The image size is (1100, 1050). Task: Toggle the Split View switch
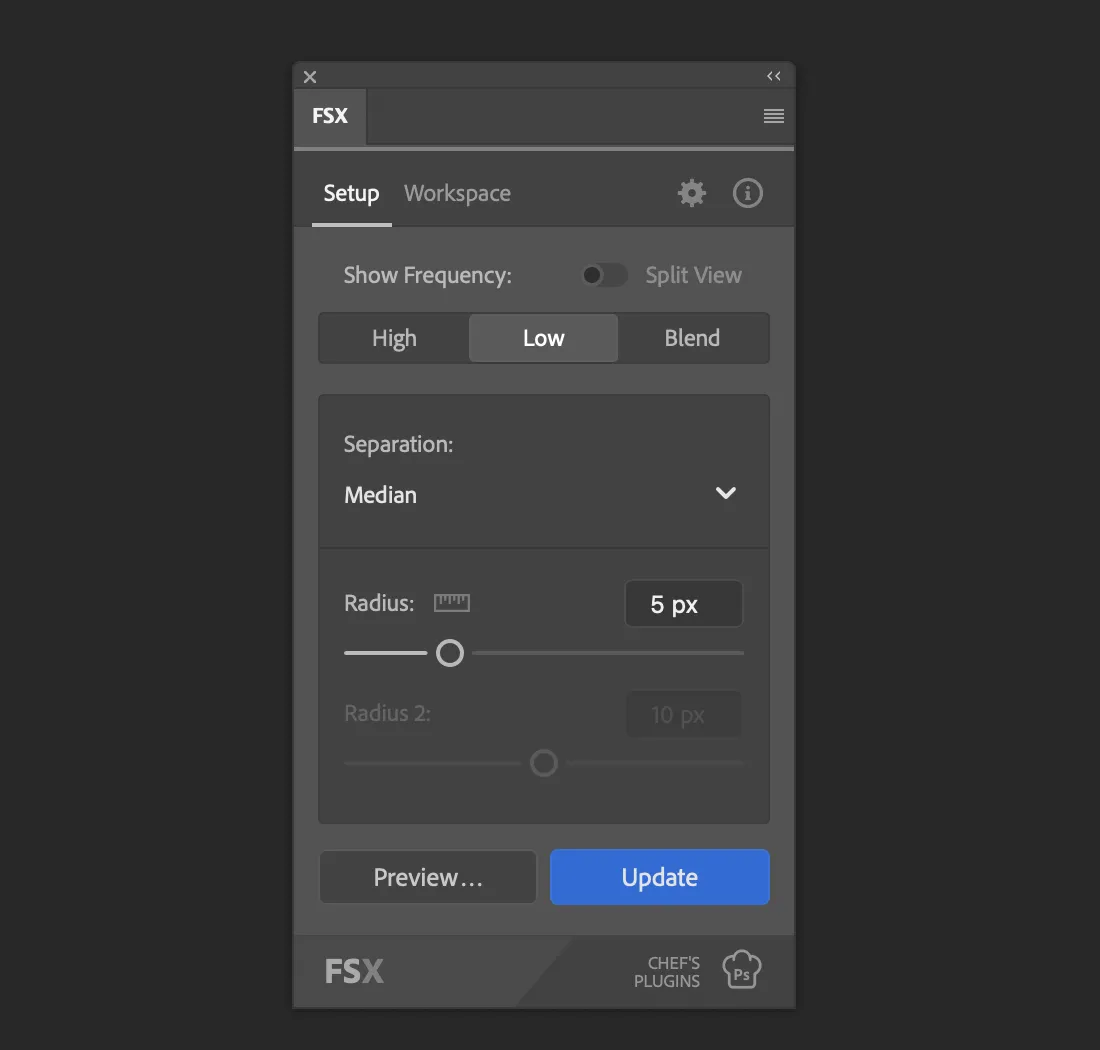click(x=604, y=275)
